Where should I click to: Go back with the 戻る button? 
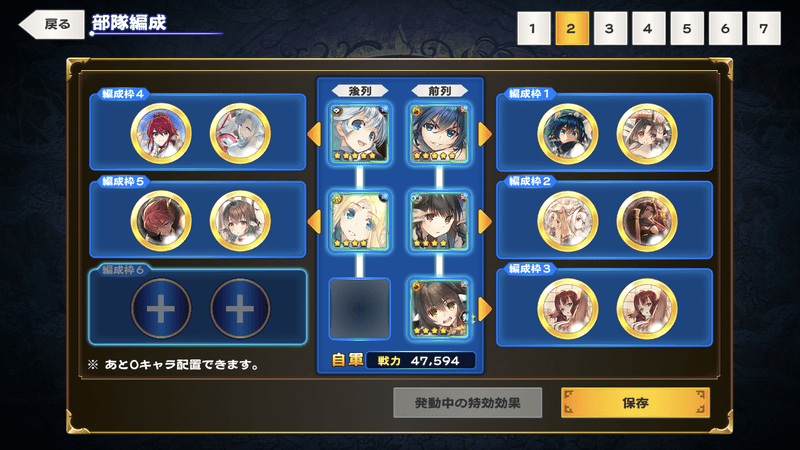click(x=52, y=24)
